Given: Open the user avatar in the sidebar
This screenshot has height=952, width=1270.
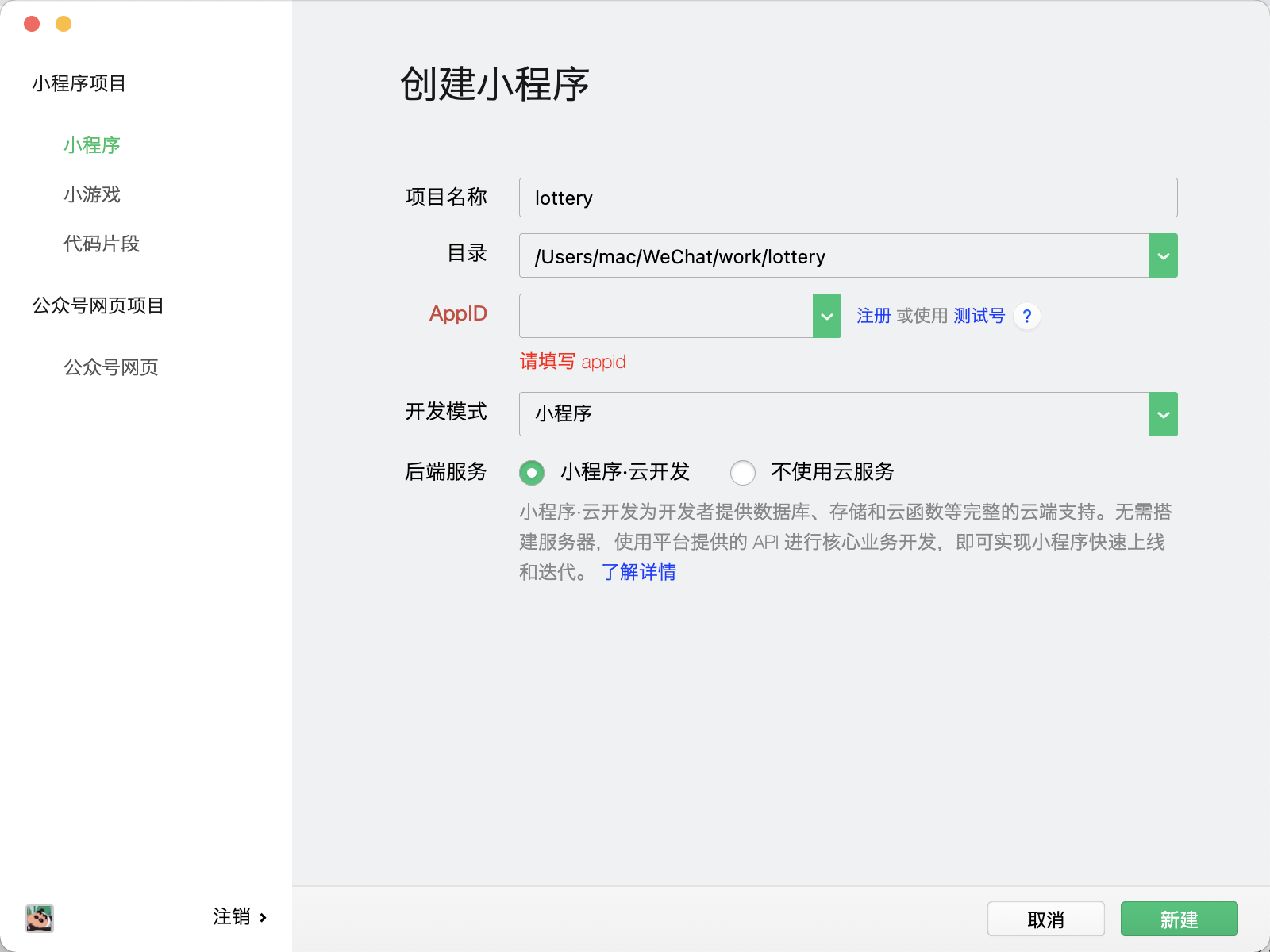Looking at the screenshot, I should [39, 918].
